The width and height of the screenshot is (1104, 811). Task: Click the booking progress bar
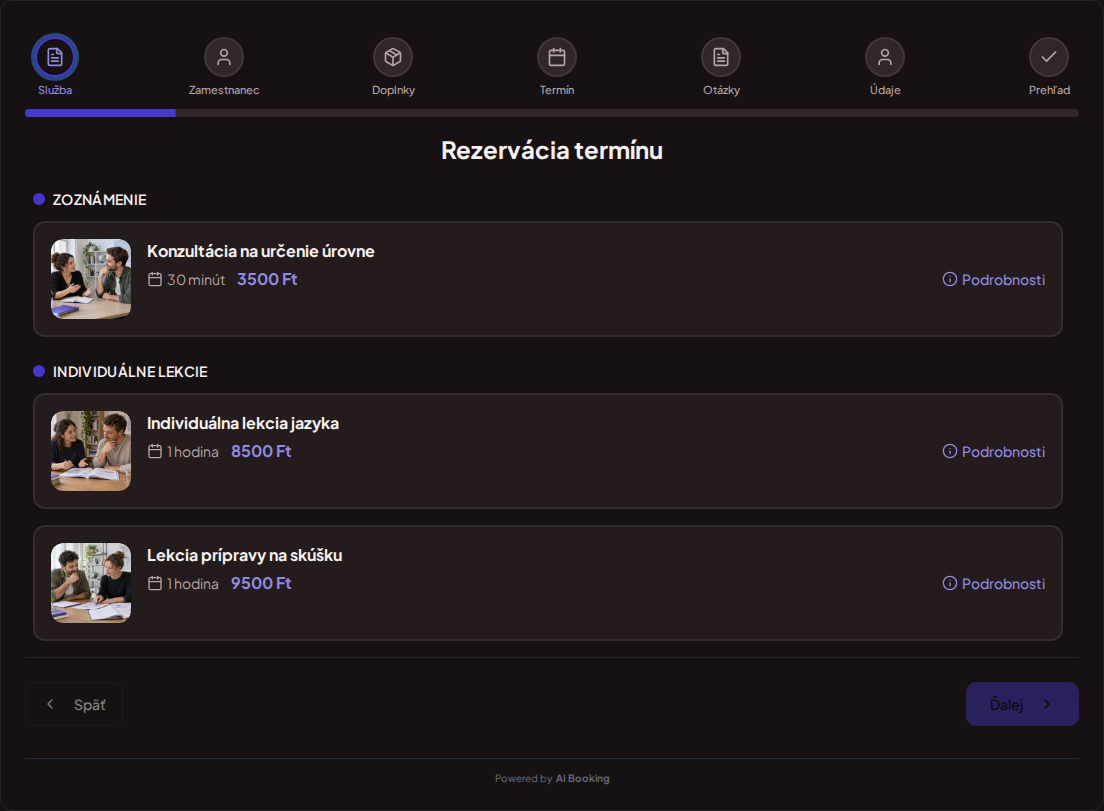point(551,113)
